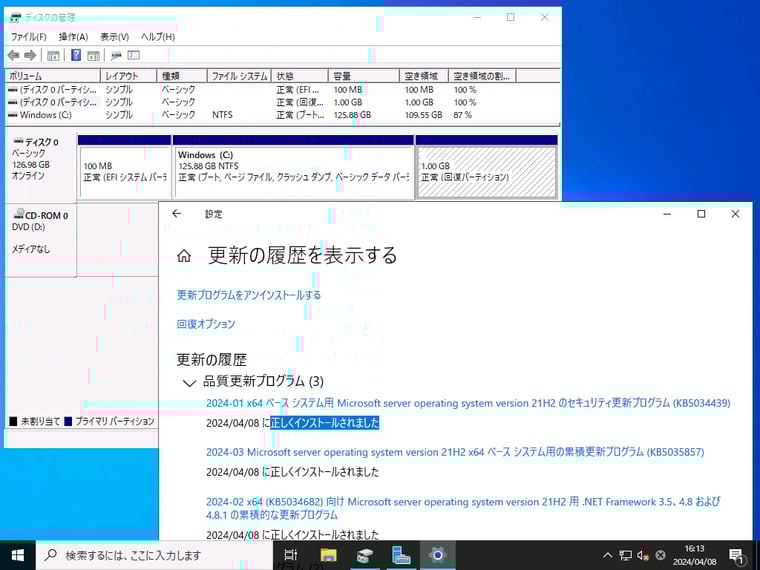The height and width of the screenshot is (570, 760).
Task: Open the notification center icon
Action: click(x=737, y=556)
